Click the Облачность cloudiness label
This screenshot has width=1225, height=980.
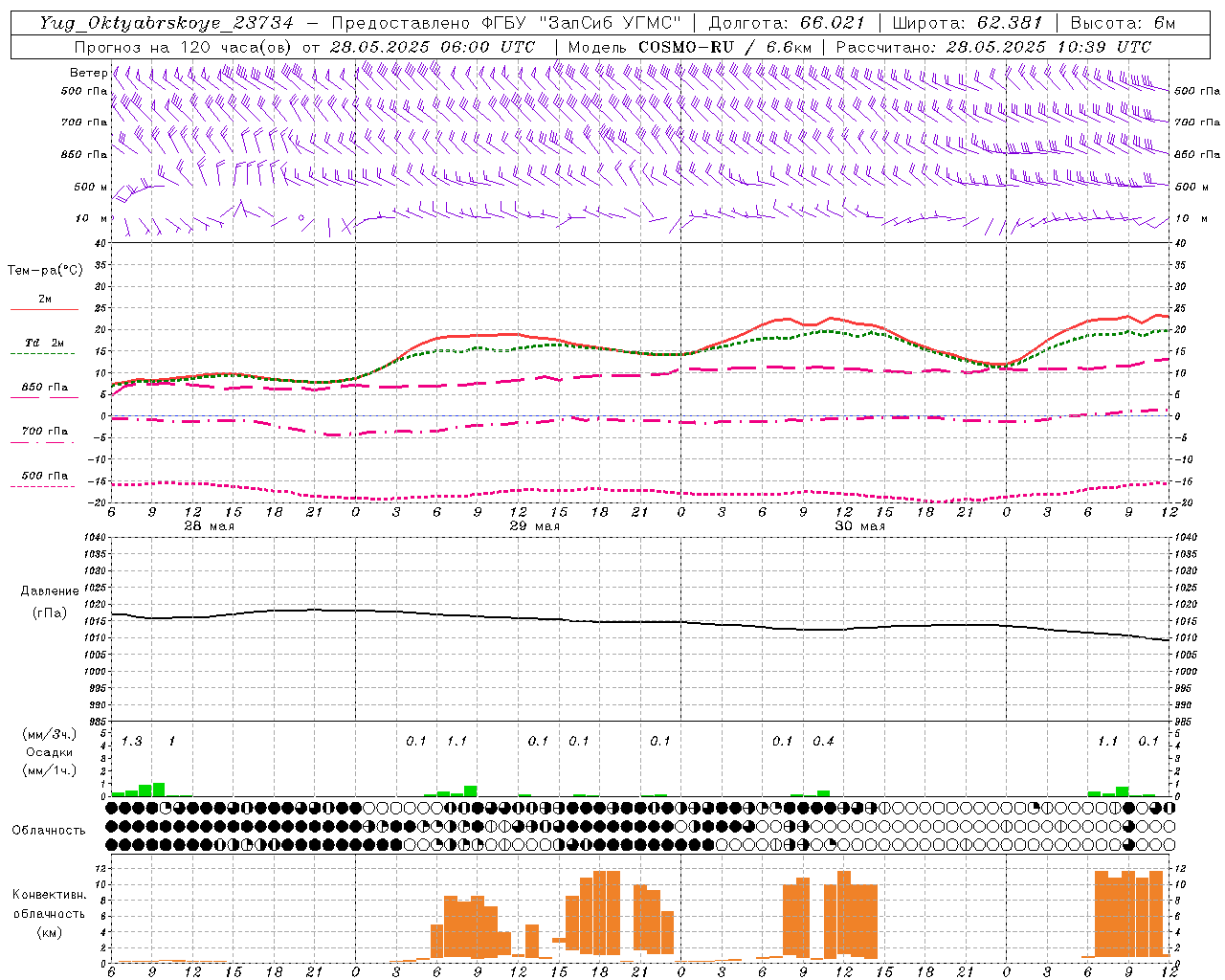[49, 830]
